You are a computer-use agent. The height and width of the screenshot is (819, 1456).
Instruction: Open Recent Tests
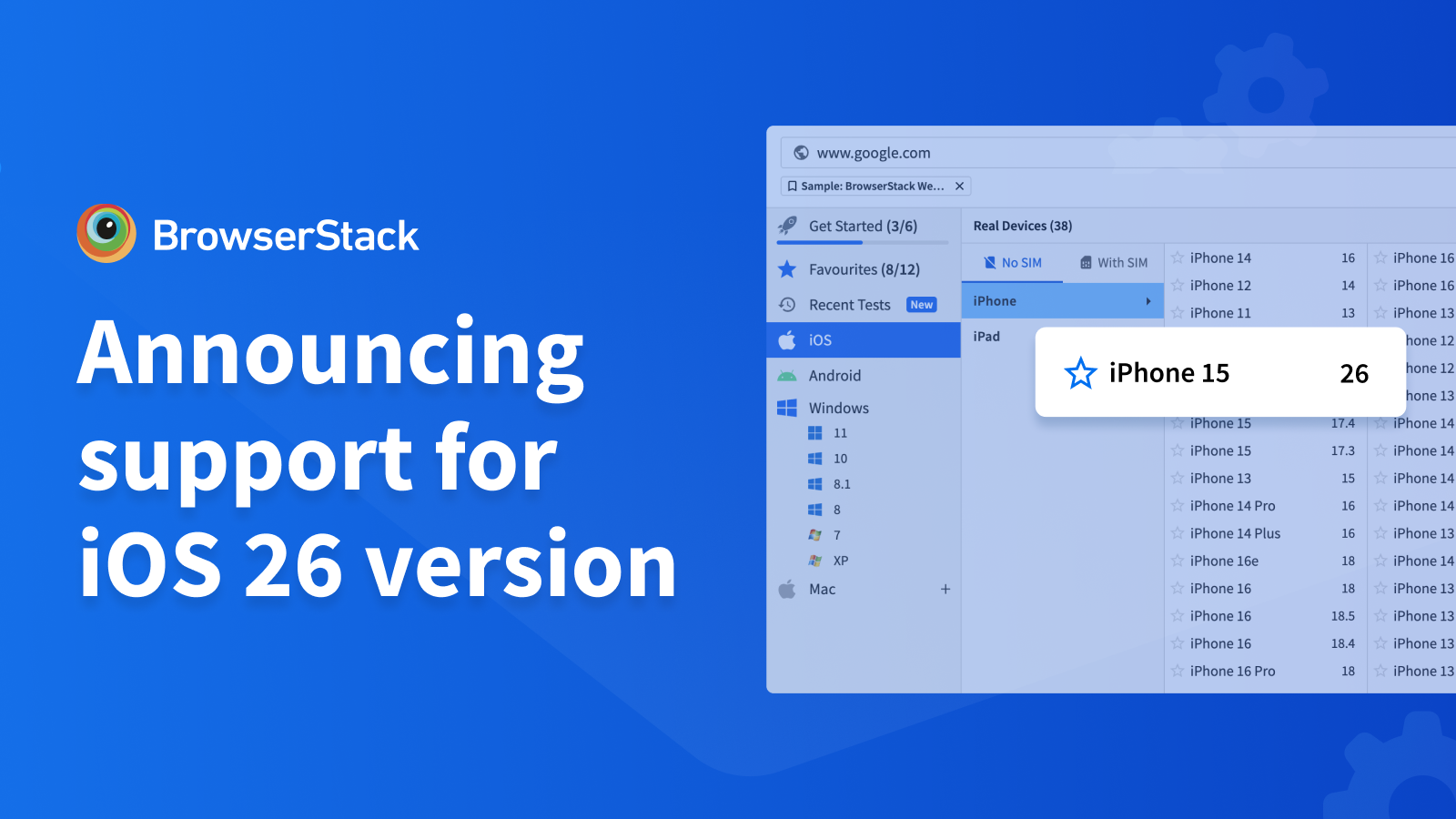point(850,305)
